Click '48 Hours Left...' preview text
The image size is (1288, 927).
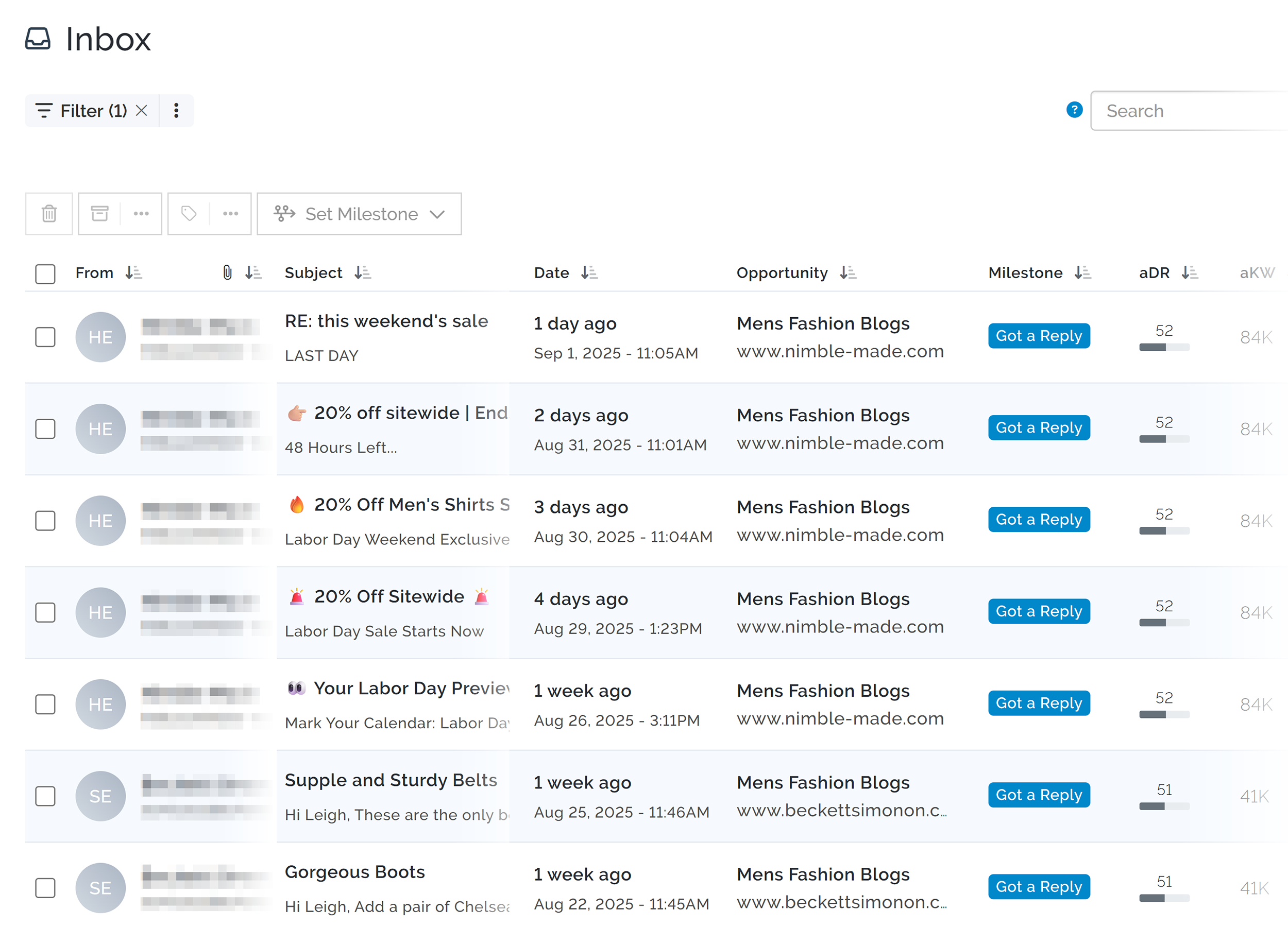click(x=341, y=448)
